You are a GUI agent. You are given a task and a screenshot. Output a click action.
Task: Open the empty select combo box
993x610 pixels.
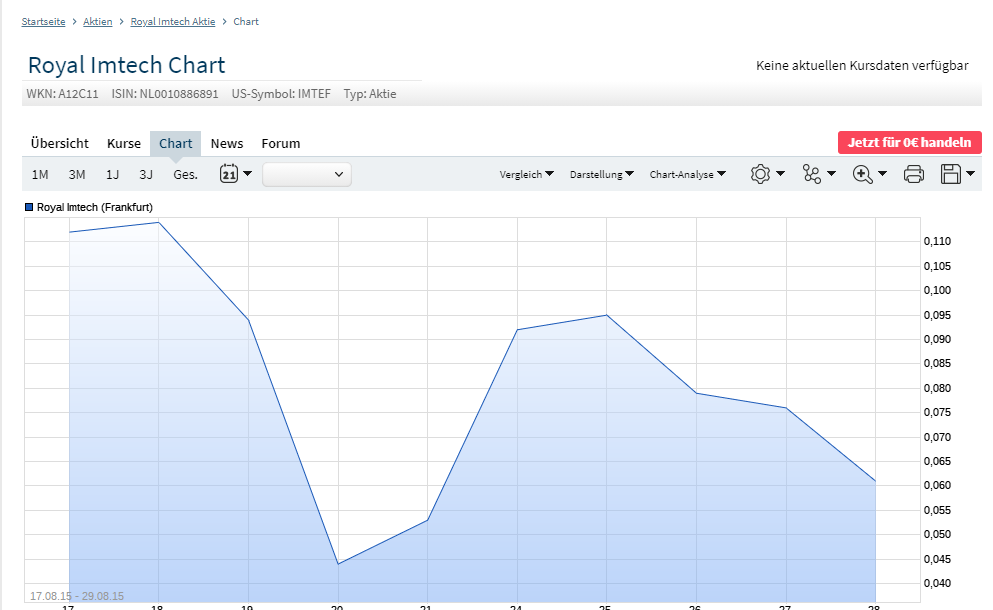tap(307, 174)
